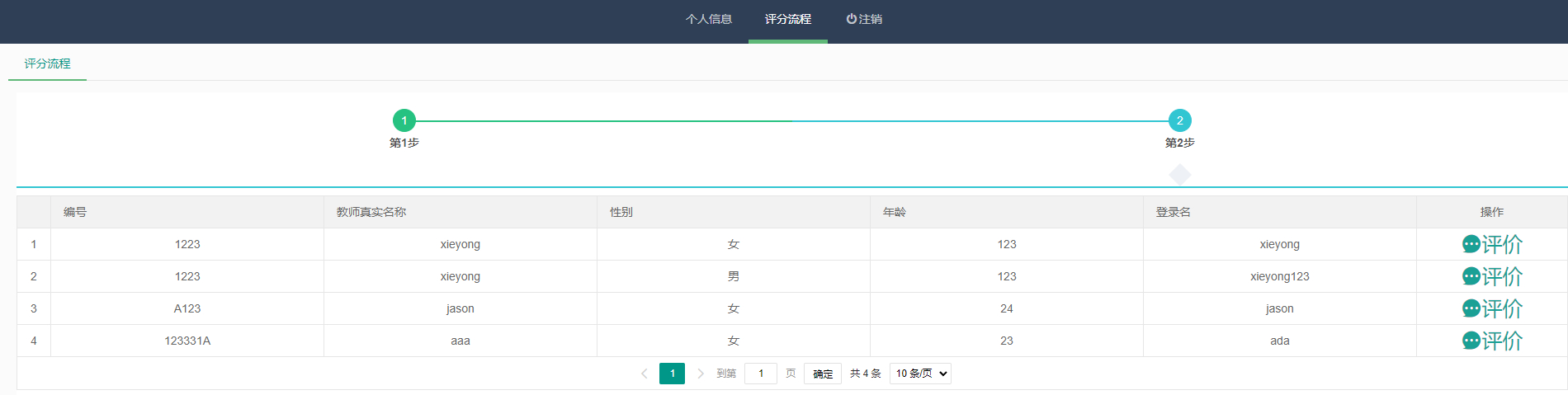Click the 编号 column header
Screen dimensions: 1568x395
(x=75, y=212)
